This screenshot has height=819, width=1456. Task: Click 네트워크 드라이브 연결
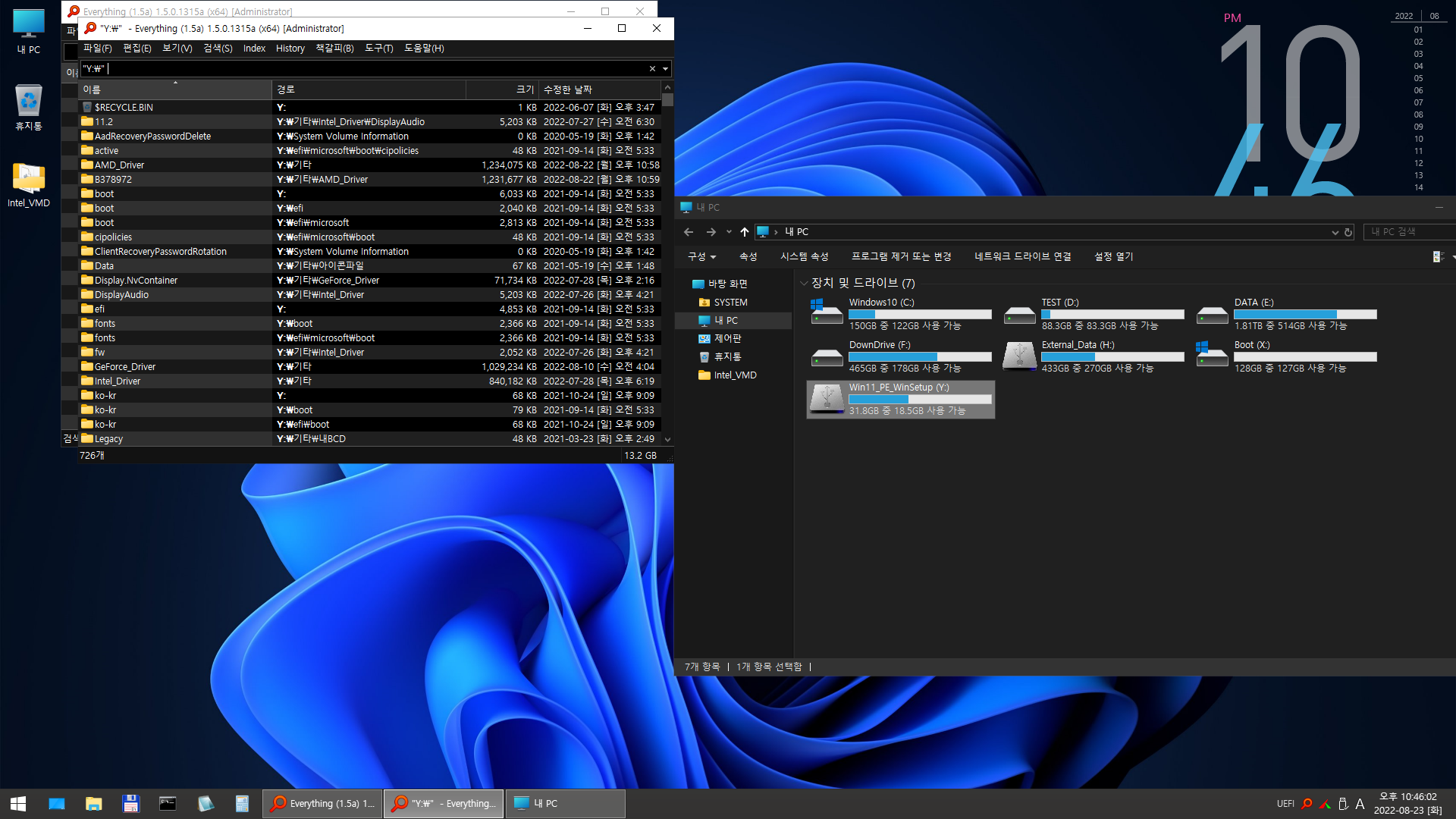click(x=1023, y=257)
